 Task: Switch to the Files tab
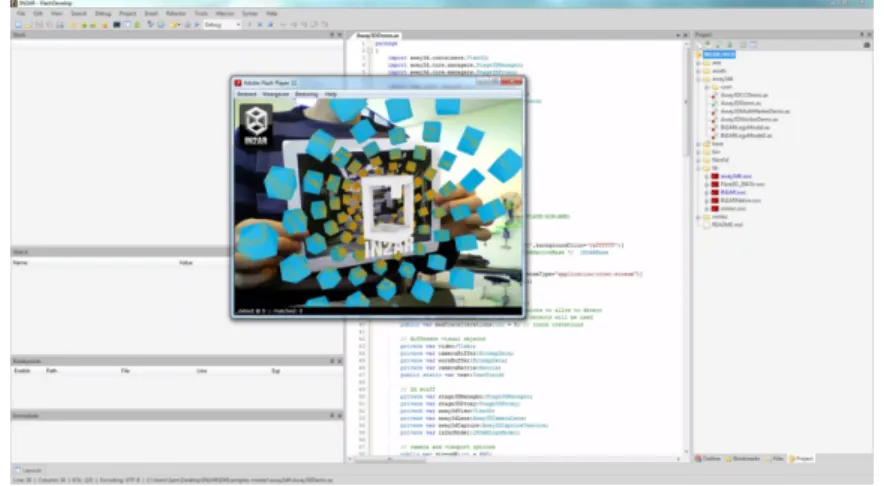(775, 459)
